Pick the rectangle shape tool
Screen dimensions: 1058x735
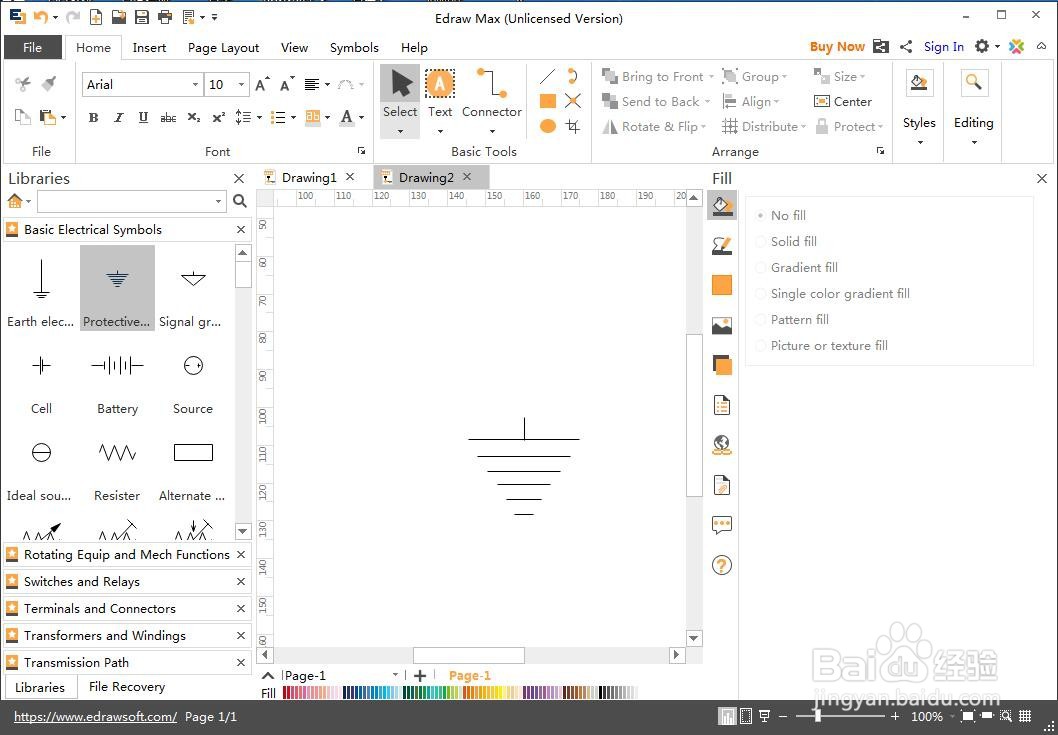548,101
